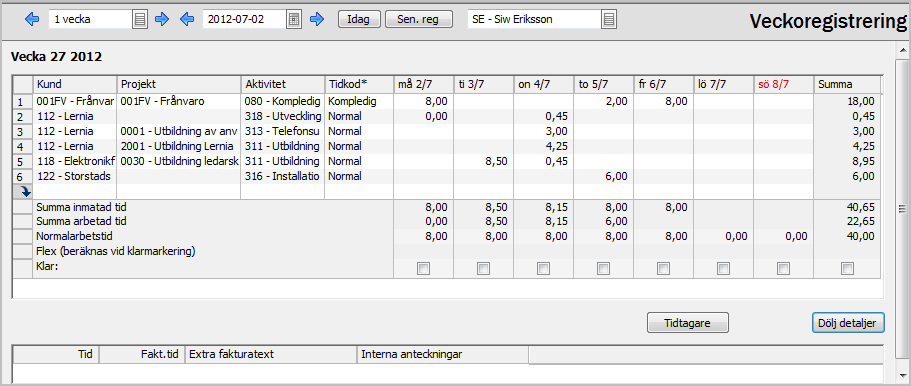Click the 8,50 cell in row 5
Screen dimensions: 911x386
(483, 161)
